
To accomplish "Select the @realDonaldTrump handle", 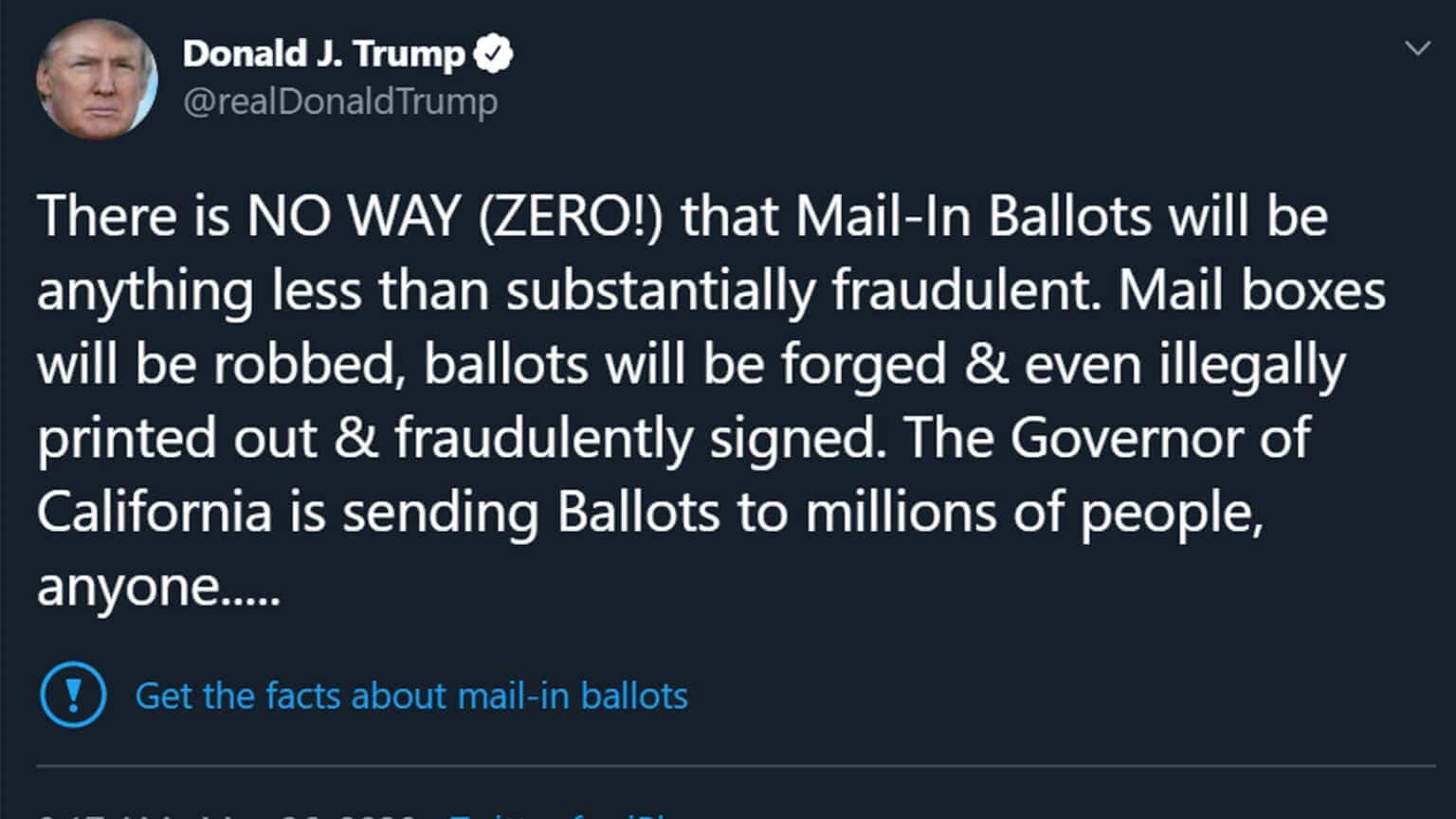I will click(x=339, y=100).
